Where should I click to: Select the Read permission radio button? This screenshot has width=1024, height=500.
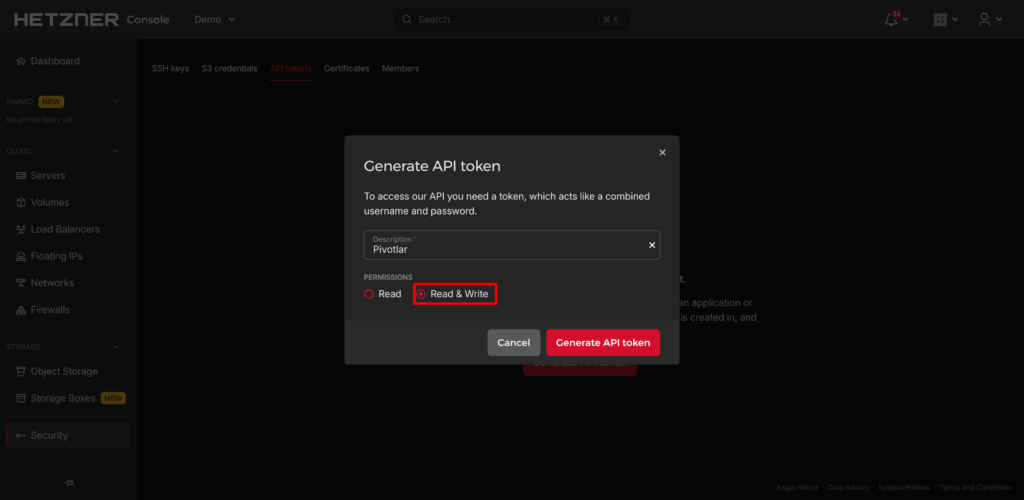369,294
